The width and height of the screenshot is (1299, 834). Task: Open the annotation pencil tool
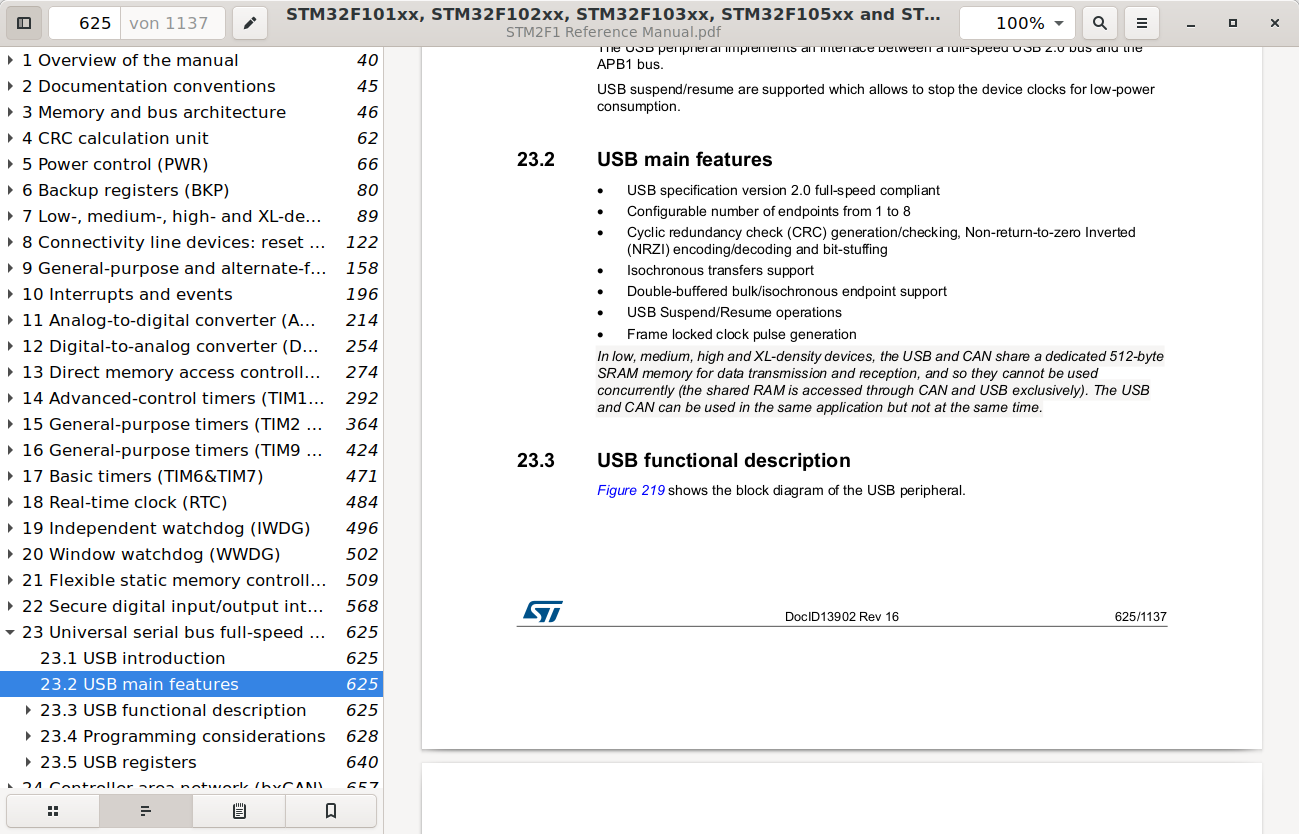pyautogui.click(x=250, y=23)
